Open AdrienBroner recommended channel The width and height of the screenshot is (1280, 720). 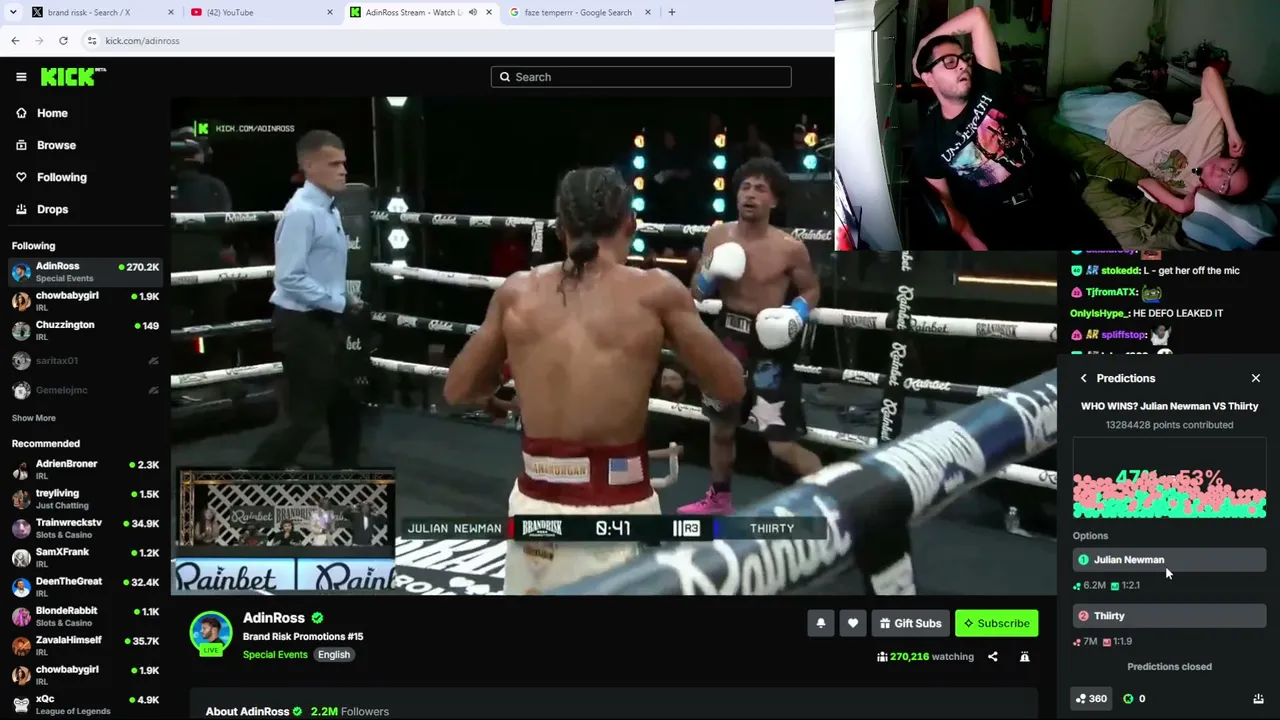tap(85, 469)
